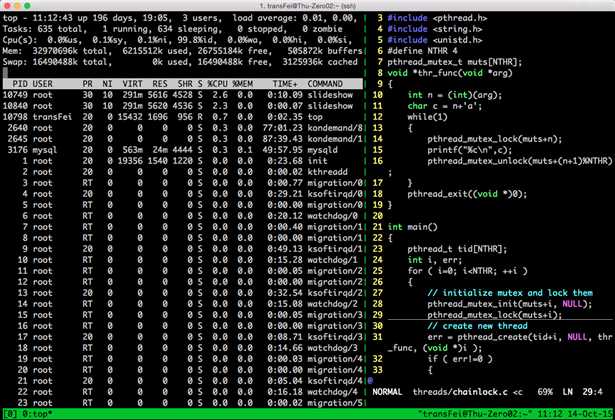615x420 pixels.
Task: Click the tmux status clock 11:12 14-Oct-15
Action: pos(575,414)
